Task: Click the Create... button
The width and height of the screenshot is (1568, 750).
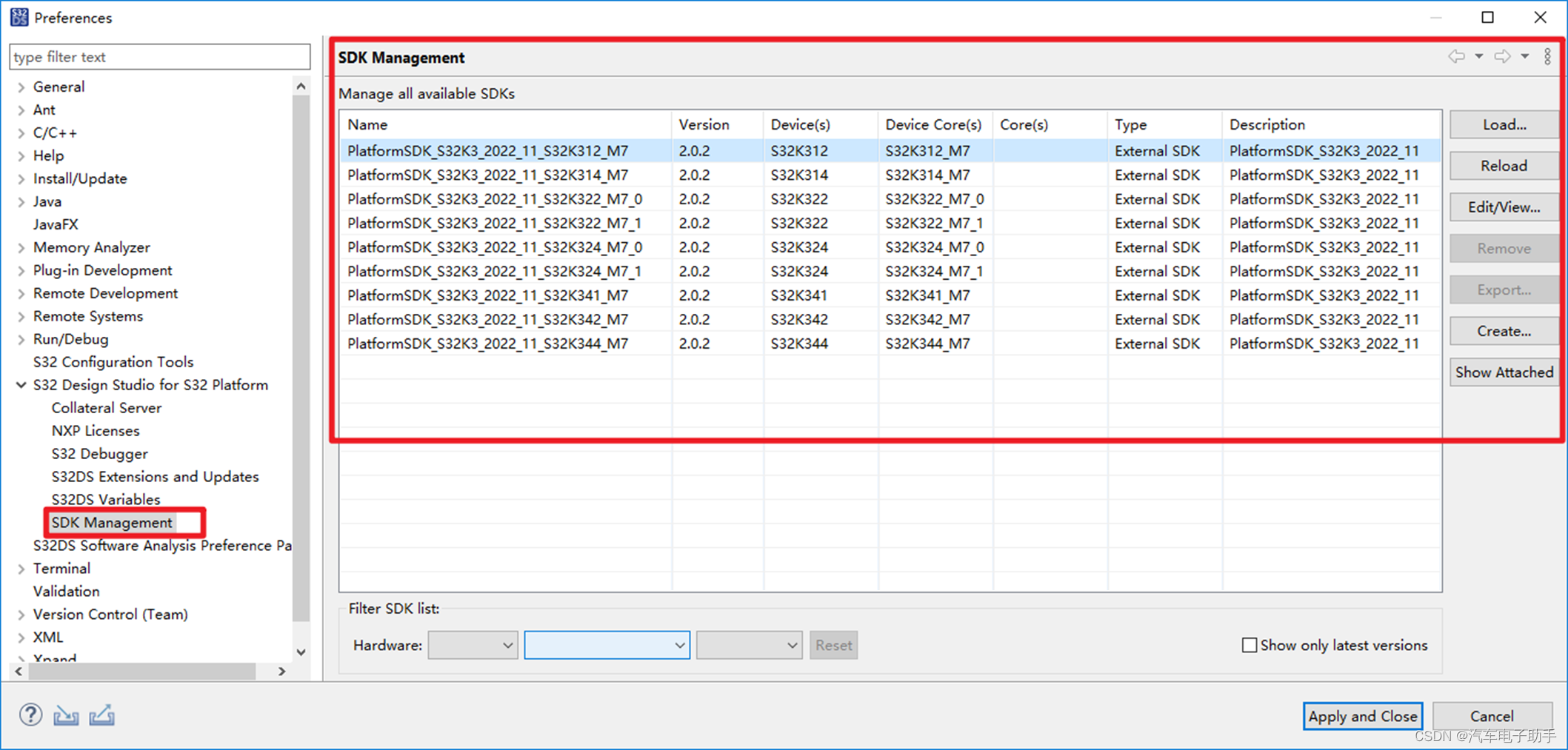Action: click(x=1504, y=331)
